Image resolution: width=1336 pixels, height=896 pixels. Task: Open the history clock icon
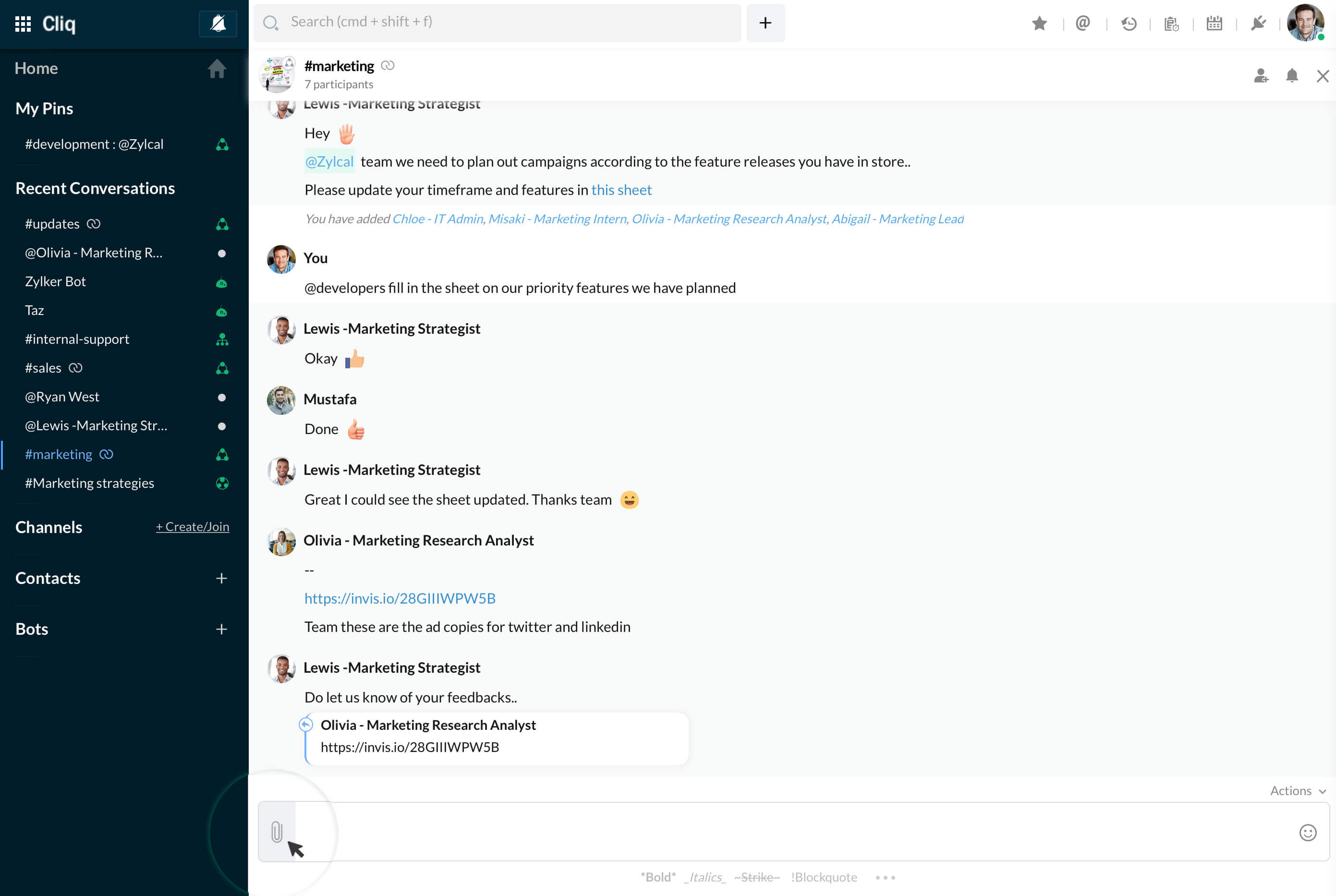tap(1129, 24)
